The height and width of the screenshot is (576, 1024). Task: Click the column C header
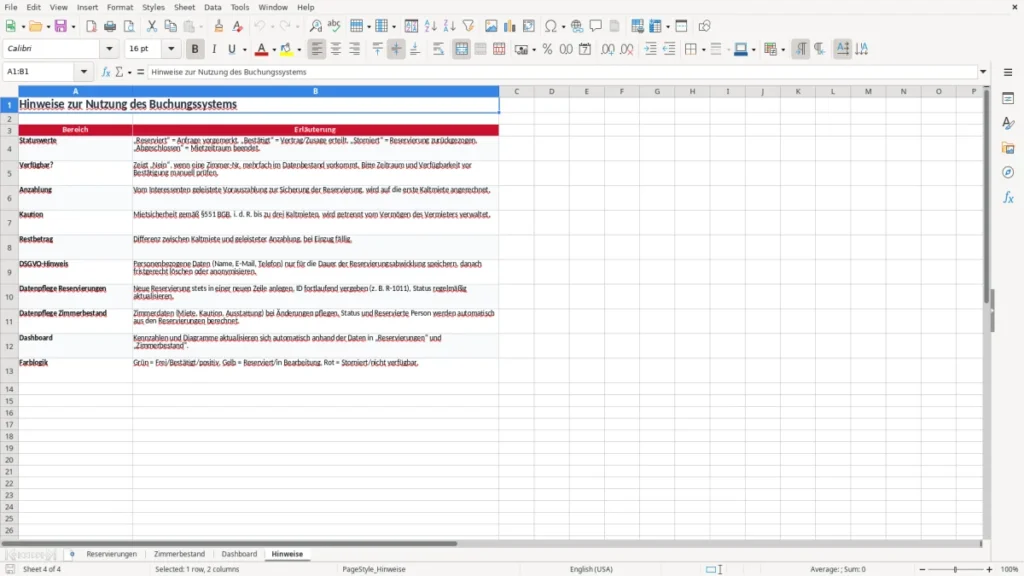[x=516, y=91]
